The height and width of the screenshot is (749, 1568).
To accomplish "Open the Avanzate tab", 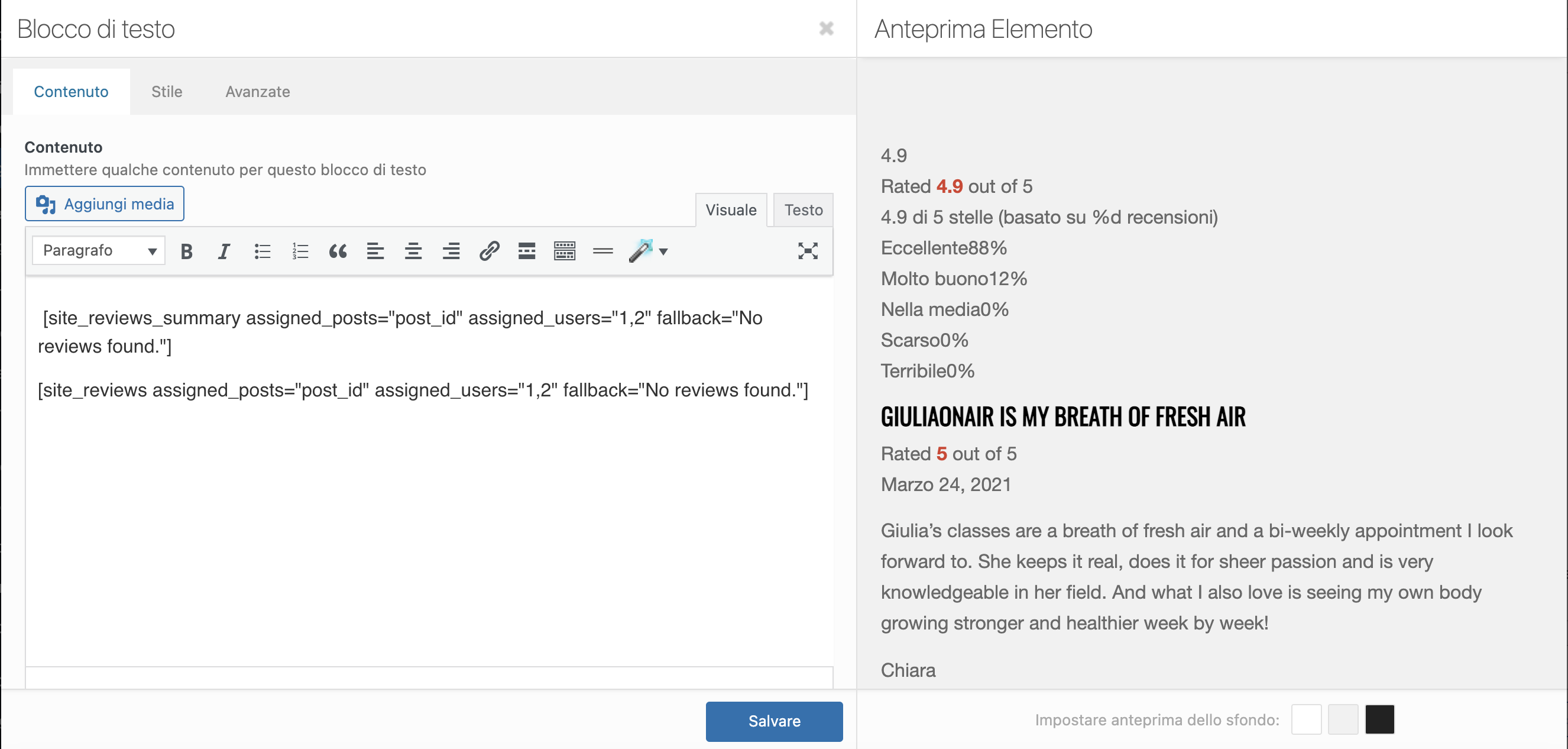I will [257, 92].
